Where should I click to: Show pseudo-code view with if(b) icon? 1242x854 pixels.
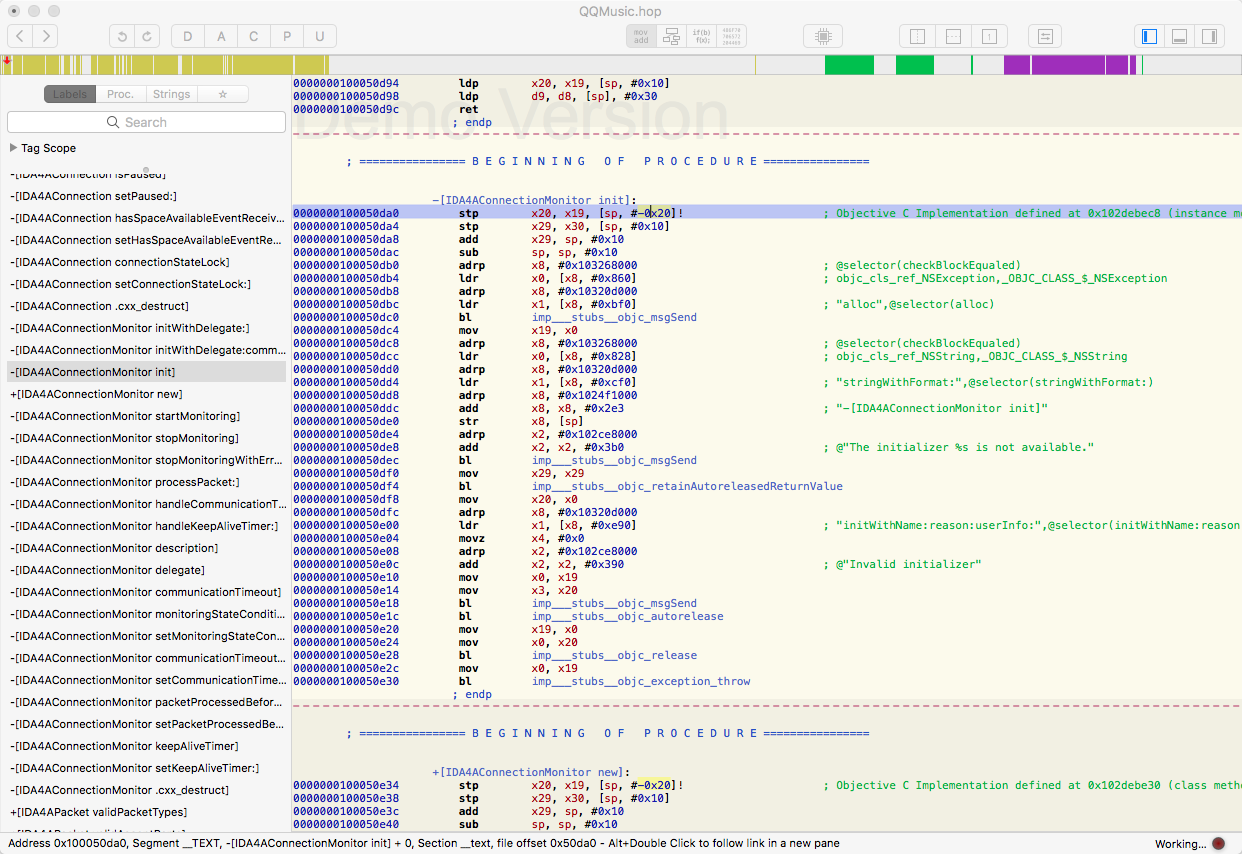click(x=701, y=37)
